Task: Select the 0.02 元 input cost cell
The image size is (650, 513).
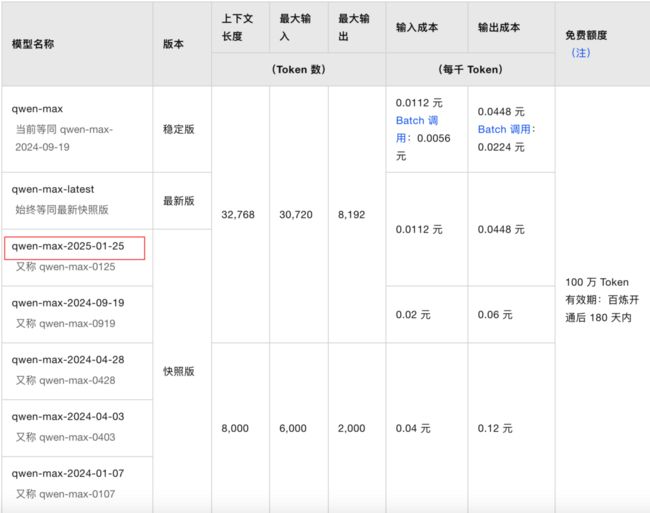Action: (x=413, y=315)
